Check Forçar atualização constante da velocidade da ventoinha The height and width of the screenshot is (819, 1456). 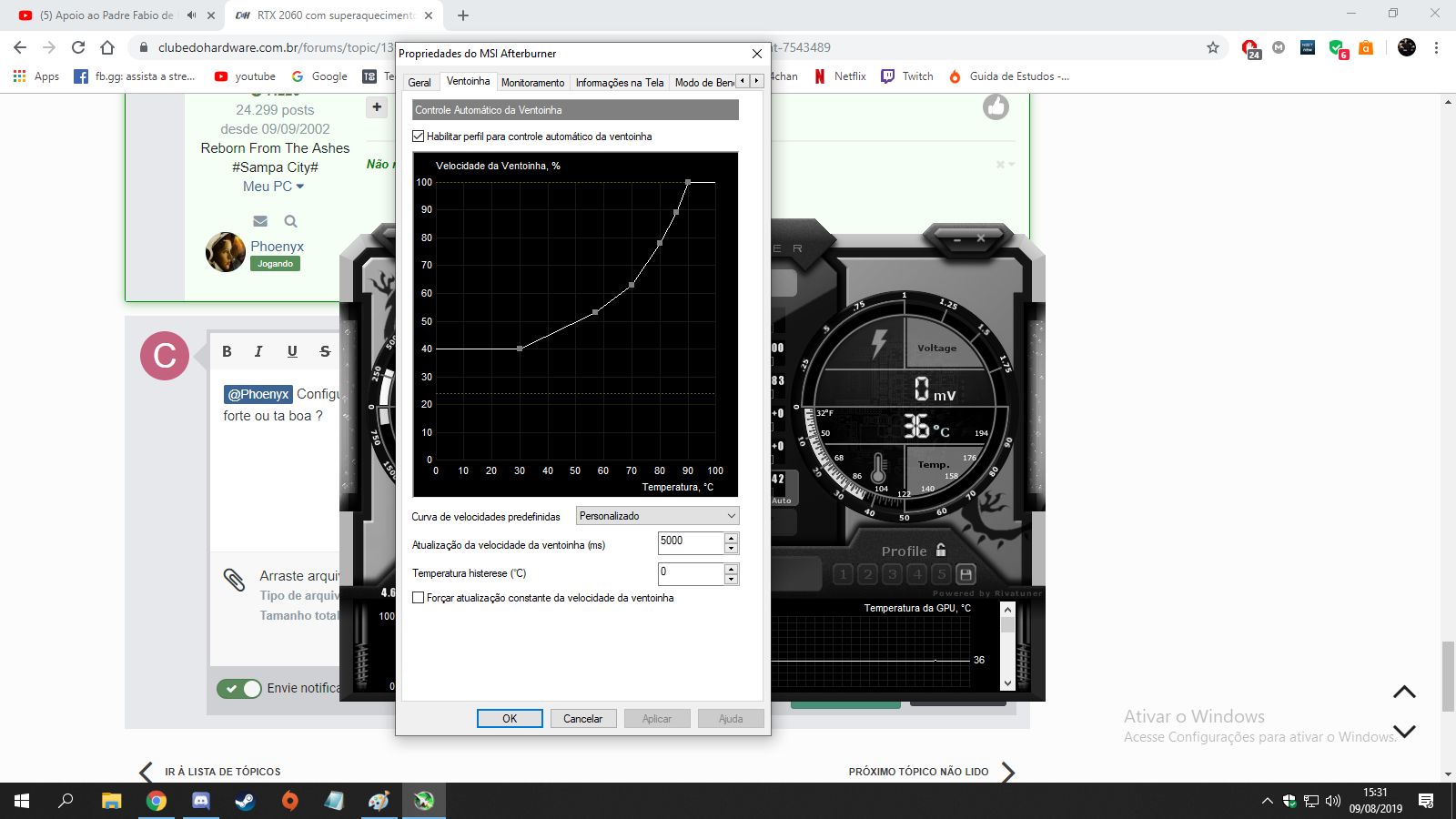(419, 598)
